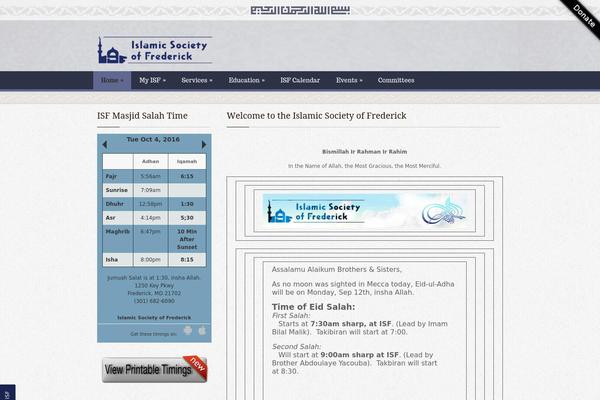Go to next day in salah widget
The image size is (600, 400).
pos(204,144)
